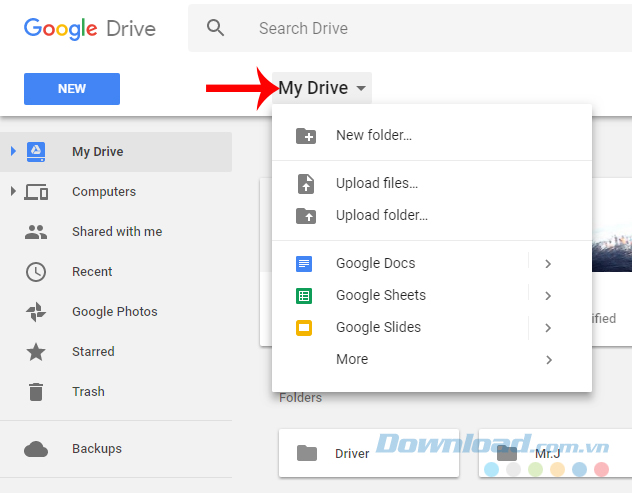Click the Backups cloud icon
Viewport: 632px width, 493px height.
point(36,449)
